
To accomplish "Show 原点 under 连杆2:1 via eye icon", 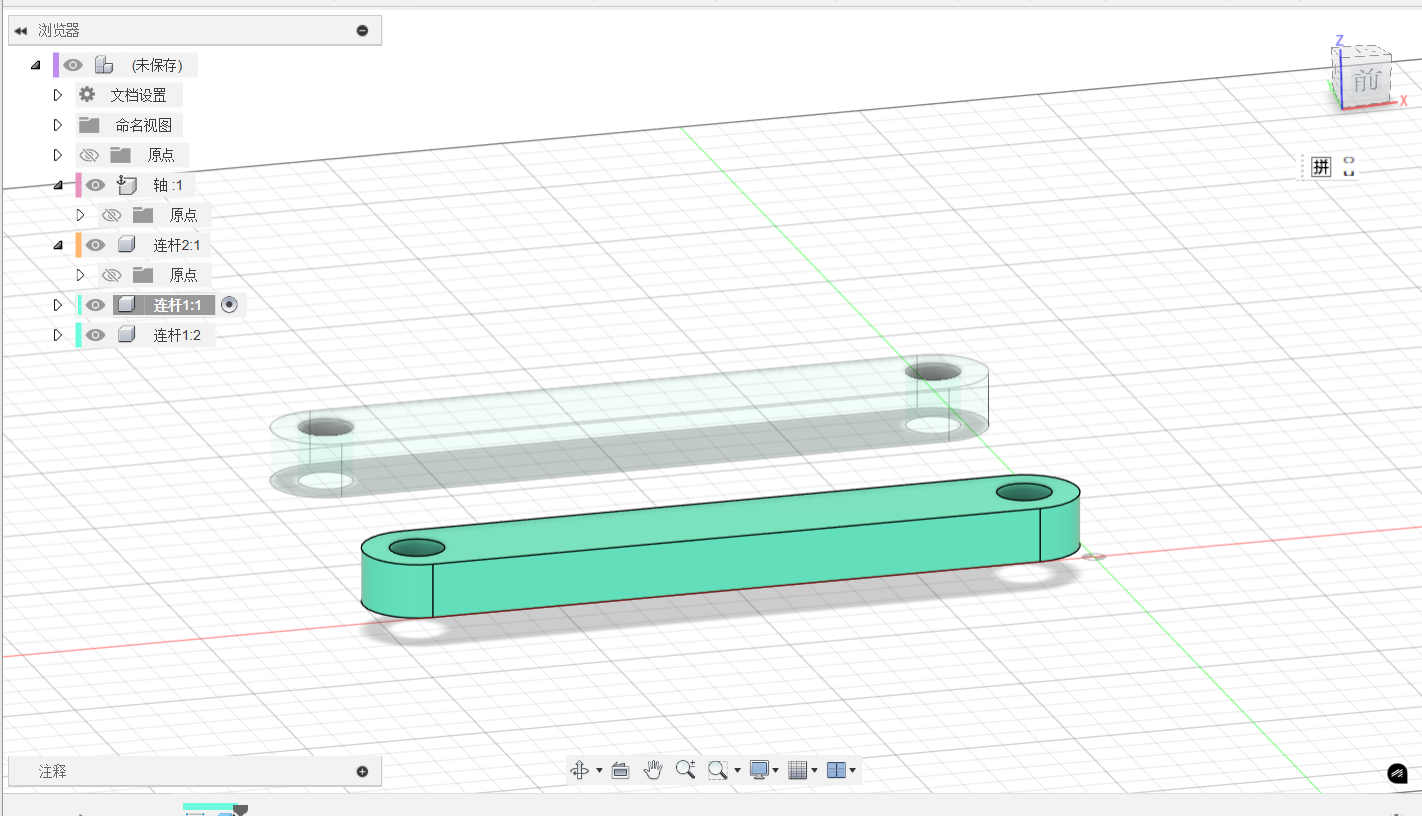I will pyautogui.click(x=112, y=275).
